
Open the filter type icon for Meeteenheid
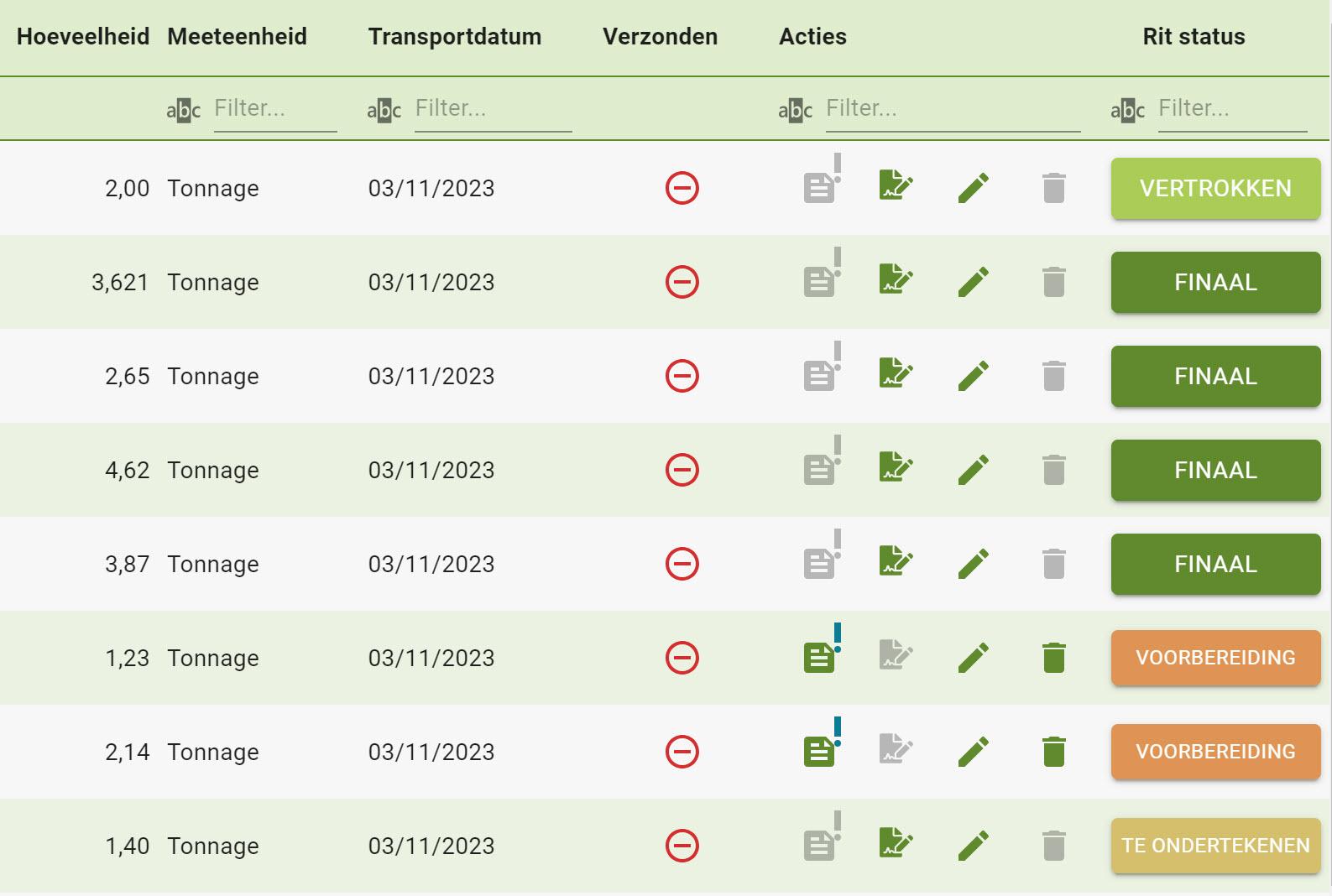coord(183,110)
